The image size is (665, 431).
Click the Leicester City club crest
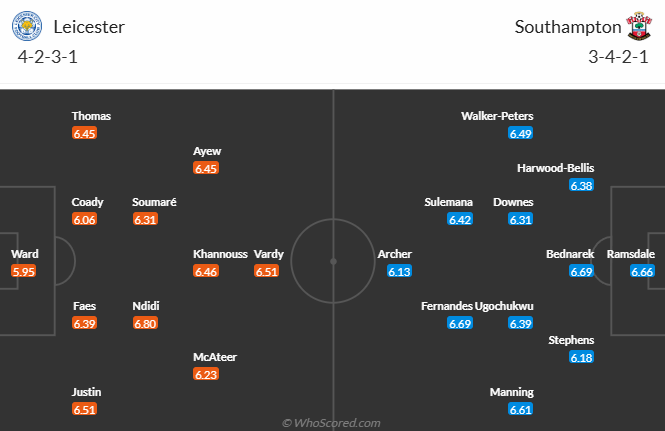click(27, 26)
